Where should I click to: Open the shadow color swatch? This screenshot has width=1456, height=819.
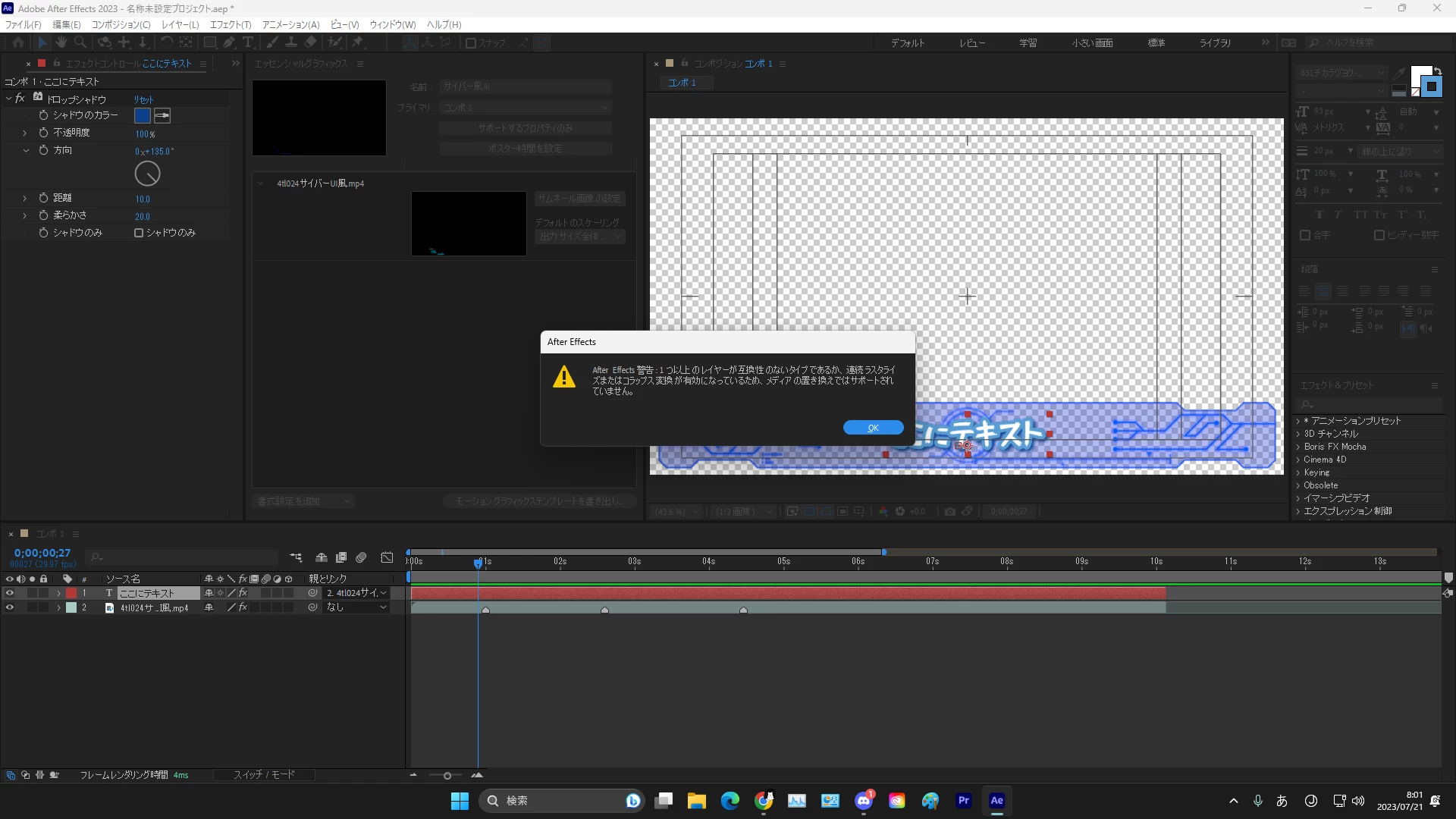point(143,115)
